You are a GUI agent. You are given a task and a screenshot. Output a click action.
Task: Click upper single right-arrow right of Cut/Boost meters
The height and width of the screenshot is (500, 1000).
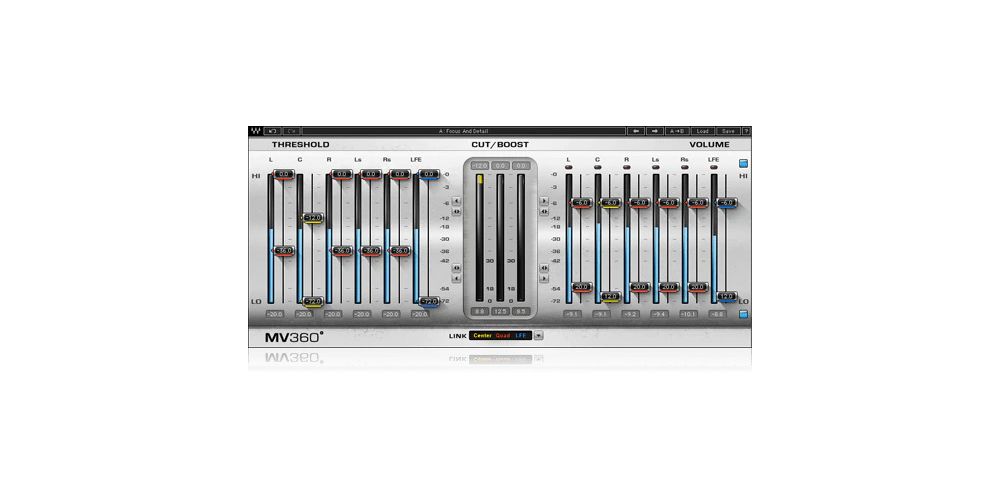[x=544, y=201]
